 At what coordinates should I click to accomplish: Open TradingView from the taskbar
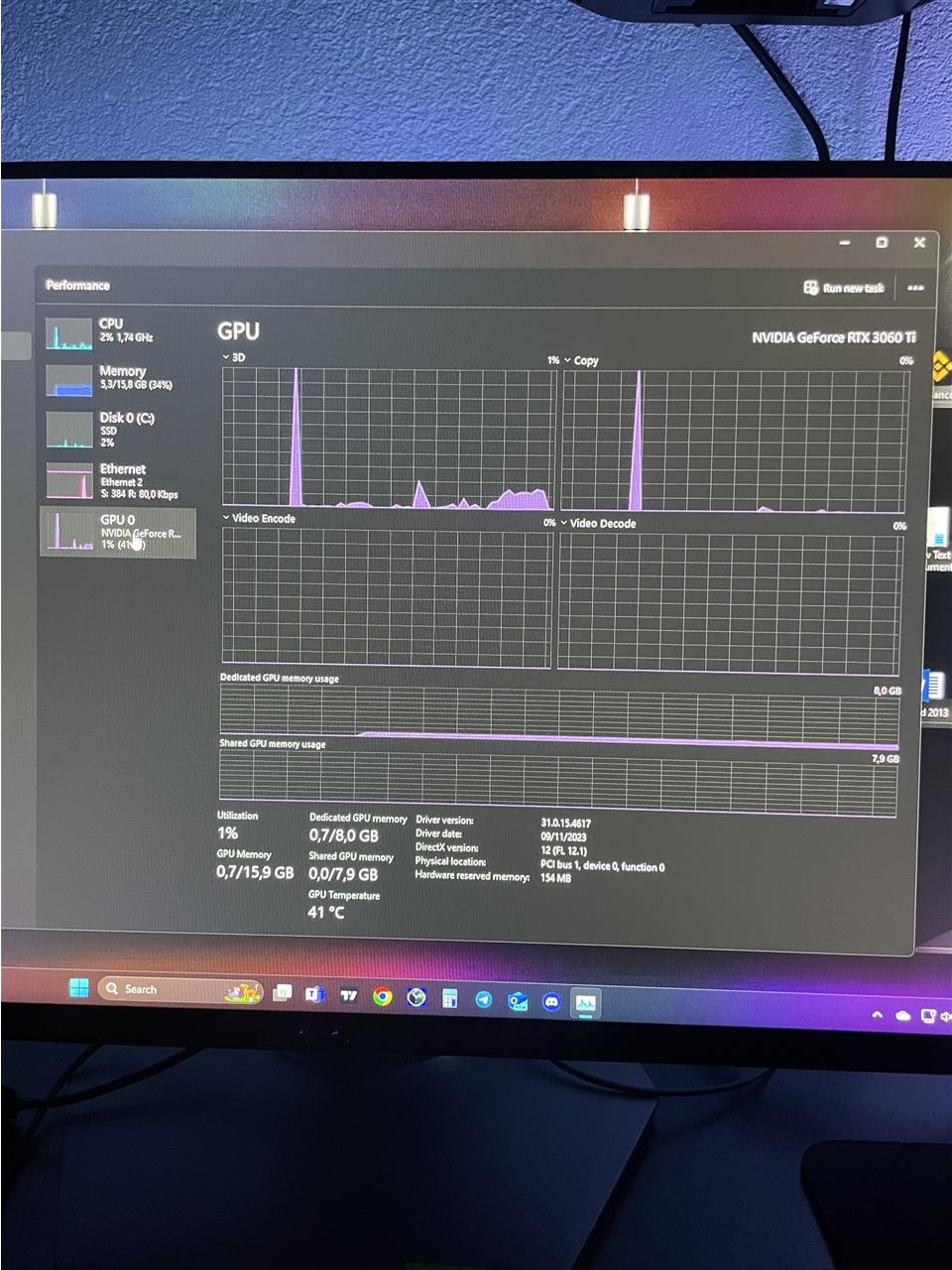coord(348,994)
